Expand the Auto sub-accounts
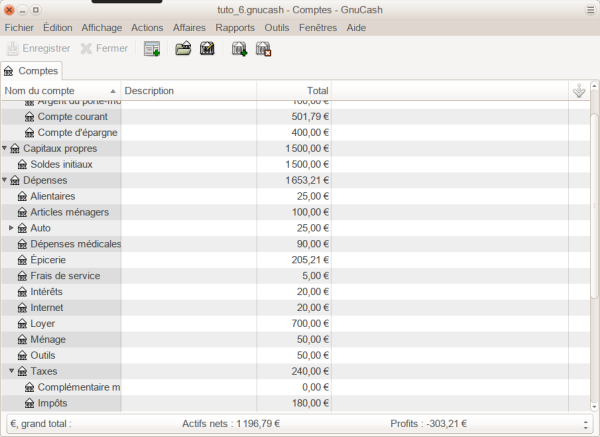The width and height of the screenshot is (600, 437). [x=12, y=228]
